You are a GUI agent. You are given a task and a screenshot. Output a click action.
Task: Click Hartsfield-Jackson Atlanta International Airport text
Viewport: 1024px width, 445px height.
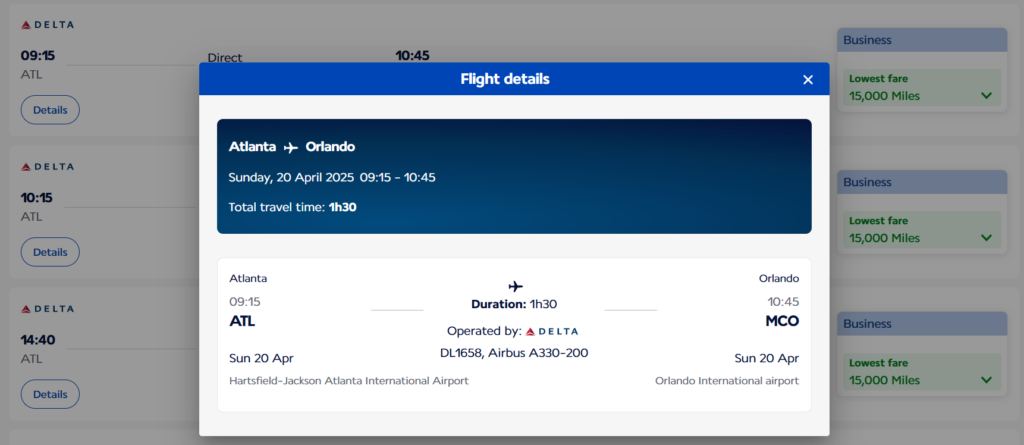click(x=349, y=380)
